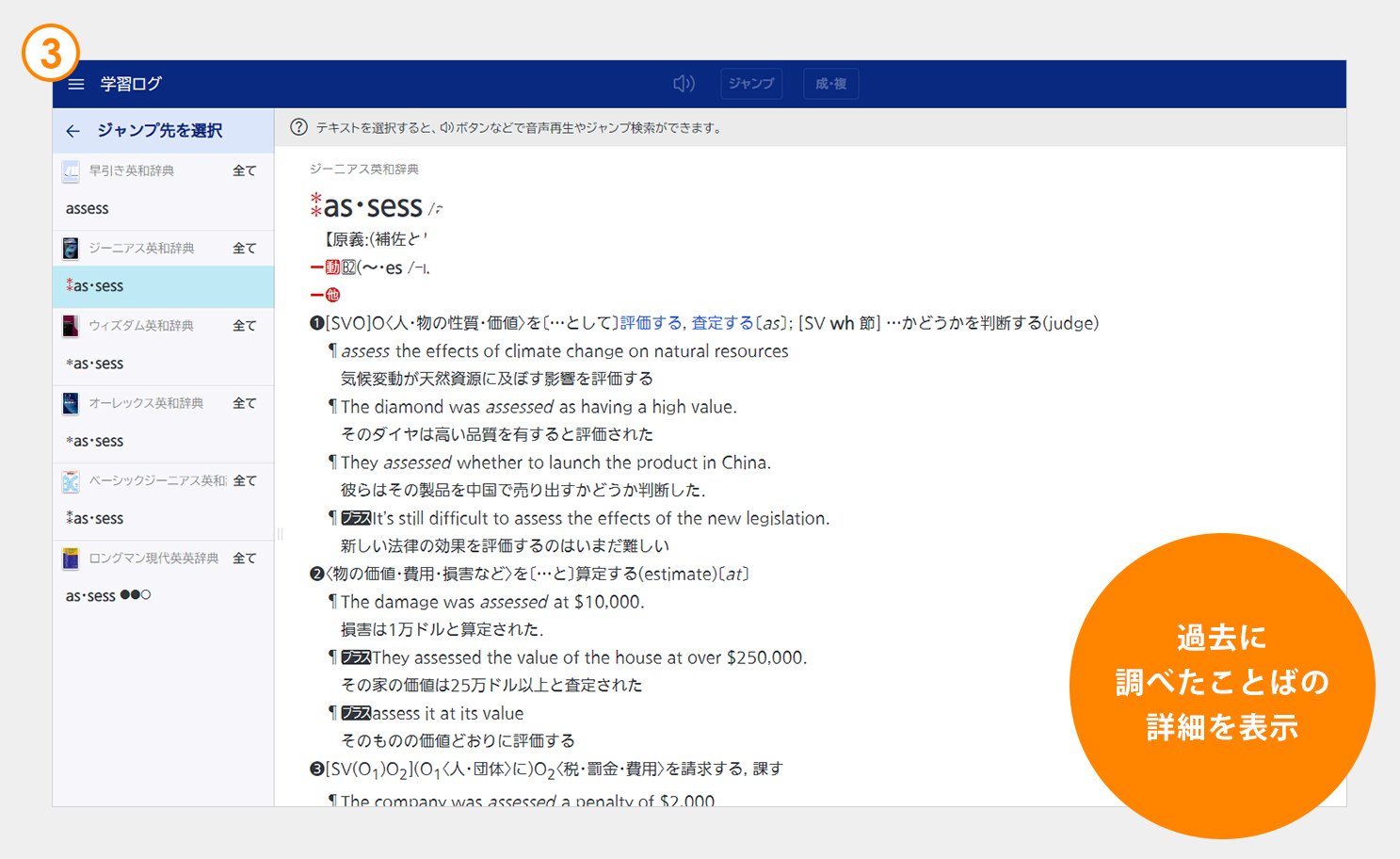This screenshot has width=1400, height=859.
Task: Show 全て results for ジーニアス英和辞典
Action: pos(244,249)
